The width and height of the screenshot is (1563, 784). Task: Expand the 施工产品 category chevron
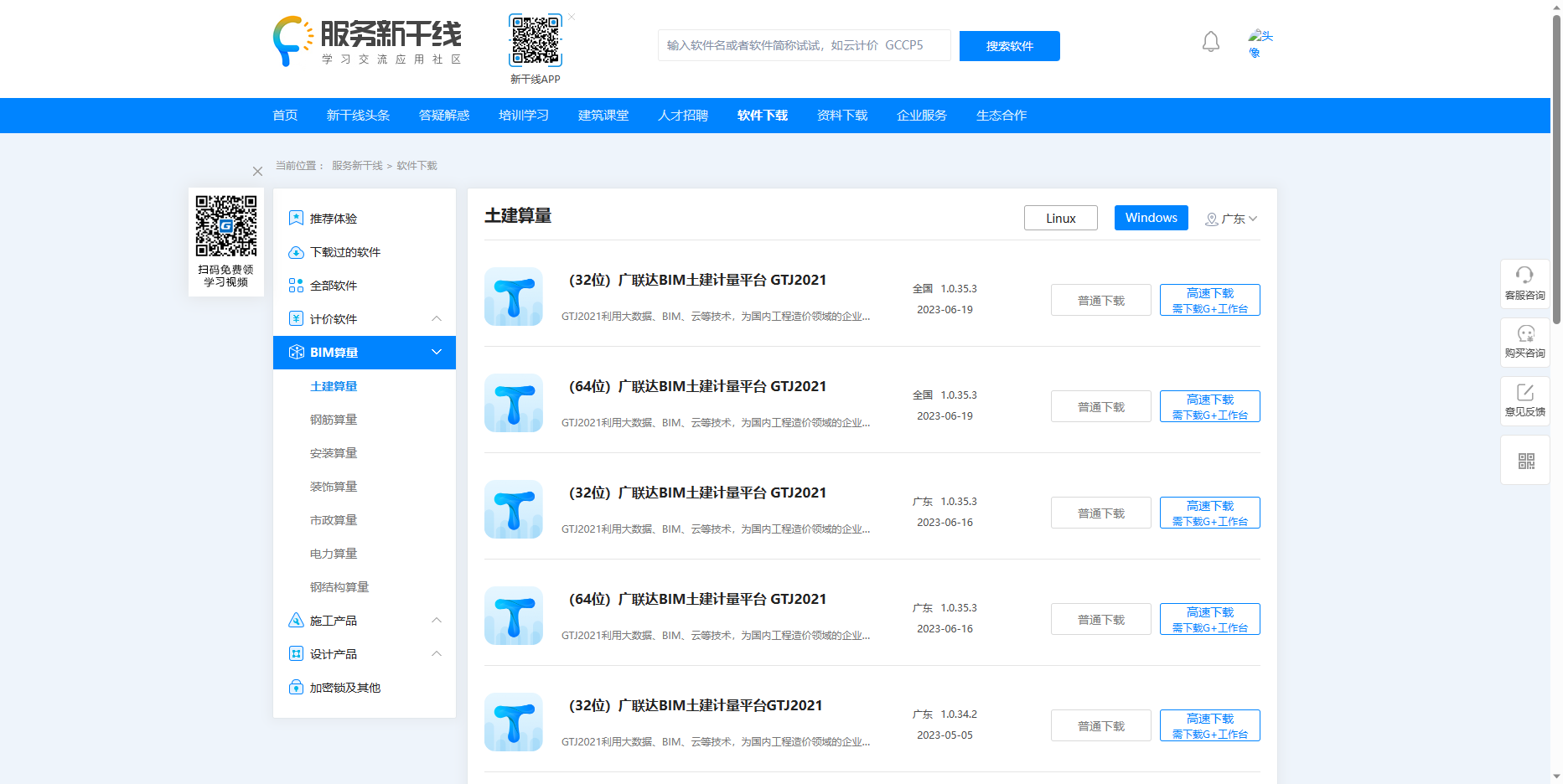coord(437,620)
